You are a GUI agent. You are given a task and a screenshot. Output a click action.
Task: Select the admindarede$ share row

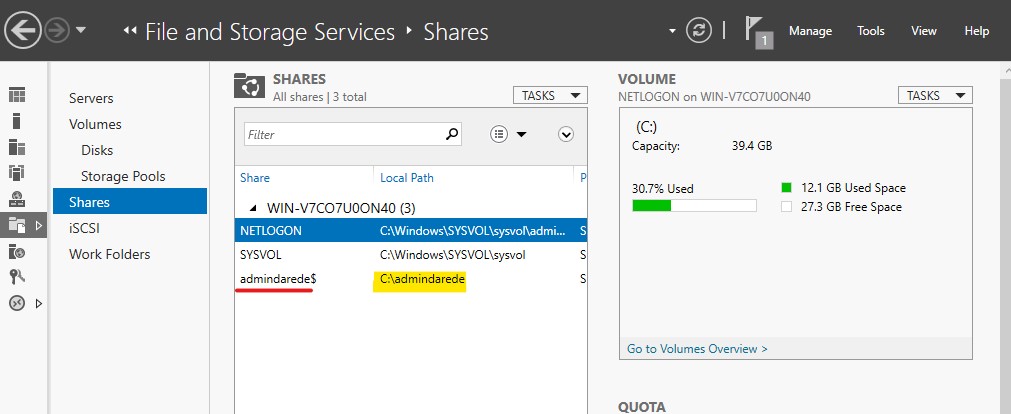coord(411,280)
